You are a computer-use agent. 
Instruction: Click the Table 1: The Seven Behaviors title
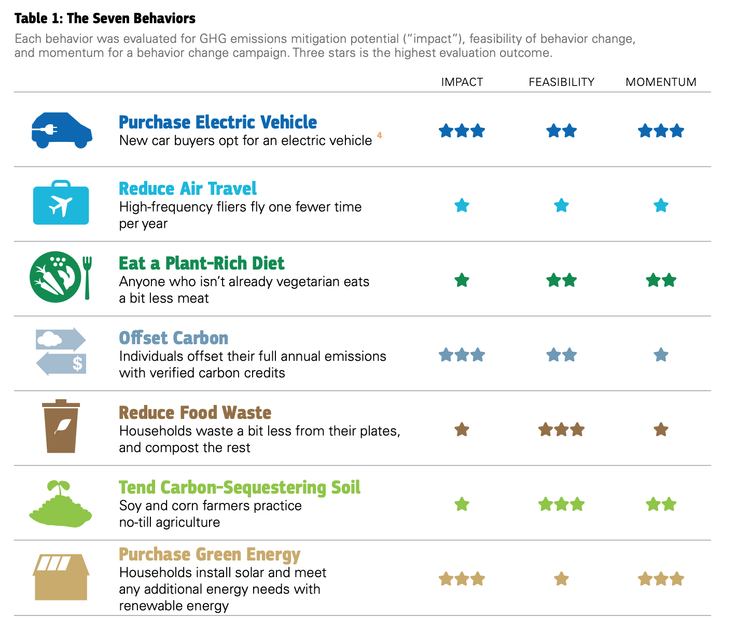[x=105, y=18]
